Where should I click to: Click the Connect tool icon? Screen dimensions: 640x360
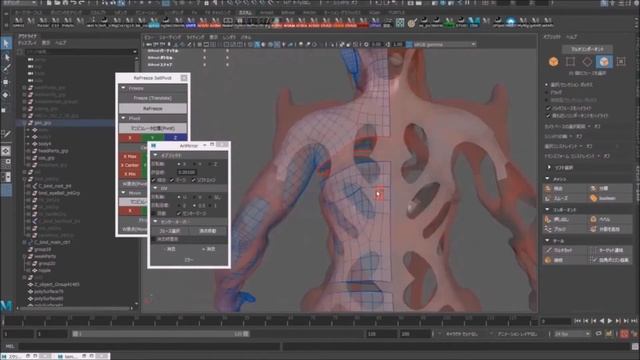click(548, 260)
